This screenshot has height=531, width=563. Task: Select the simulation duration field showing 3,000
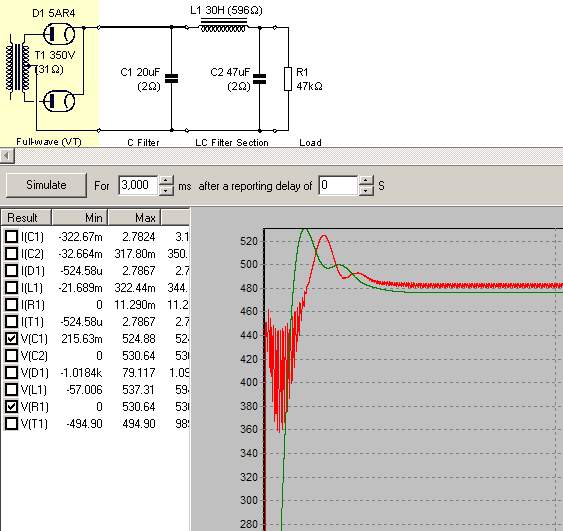point(138,185)
